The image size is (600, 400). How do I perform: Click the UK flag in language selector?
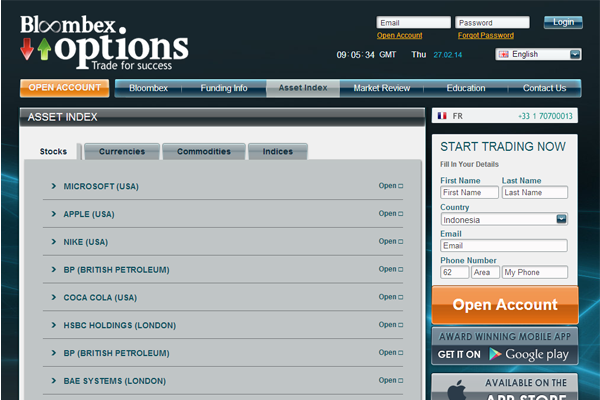504,54
